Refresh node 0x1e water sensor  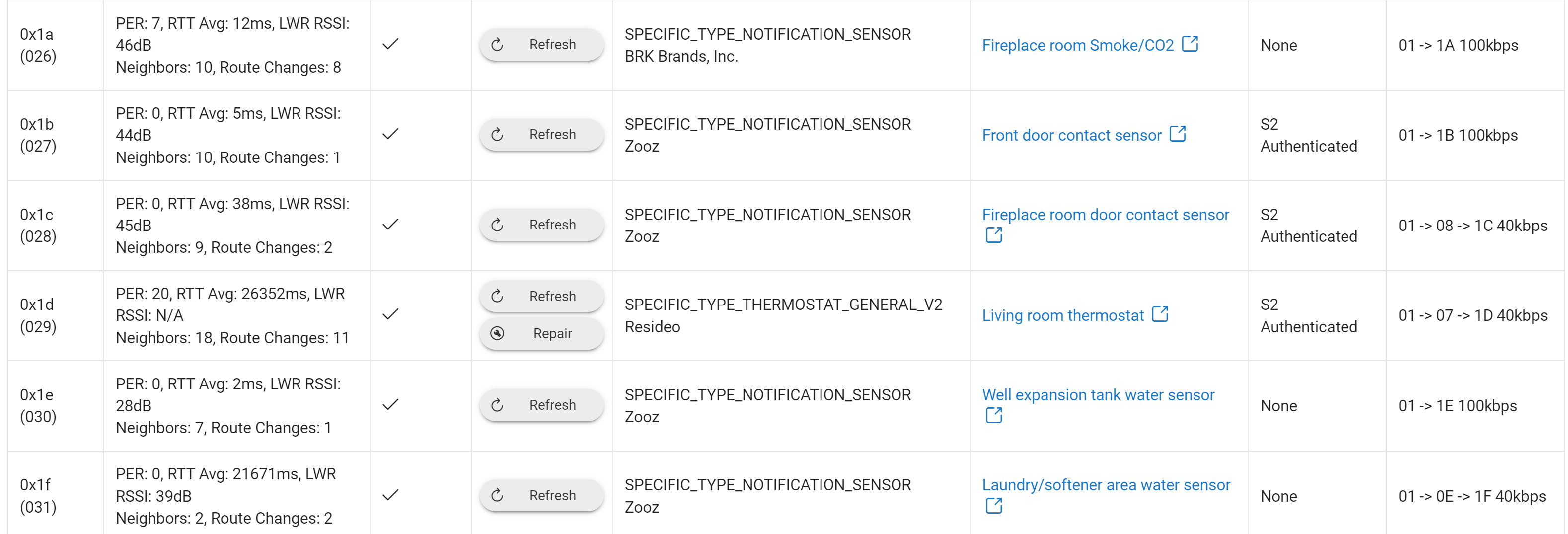(541, 405)
